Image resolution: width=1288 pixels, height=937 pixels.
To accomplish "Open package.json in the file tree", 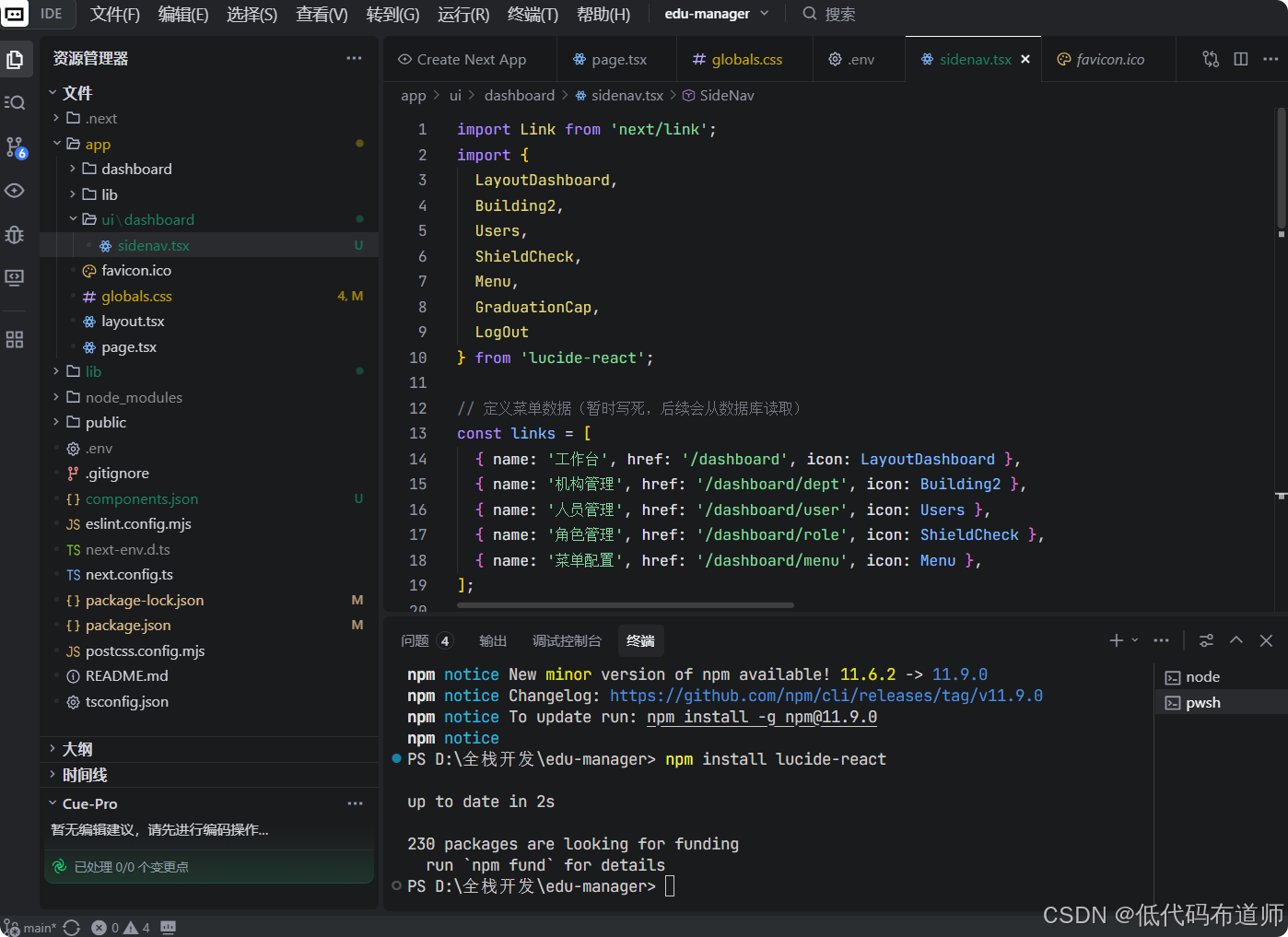I will (x=210, y=626).
